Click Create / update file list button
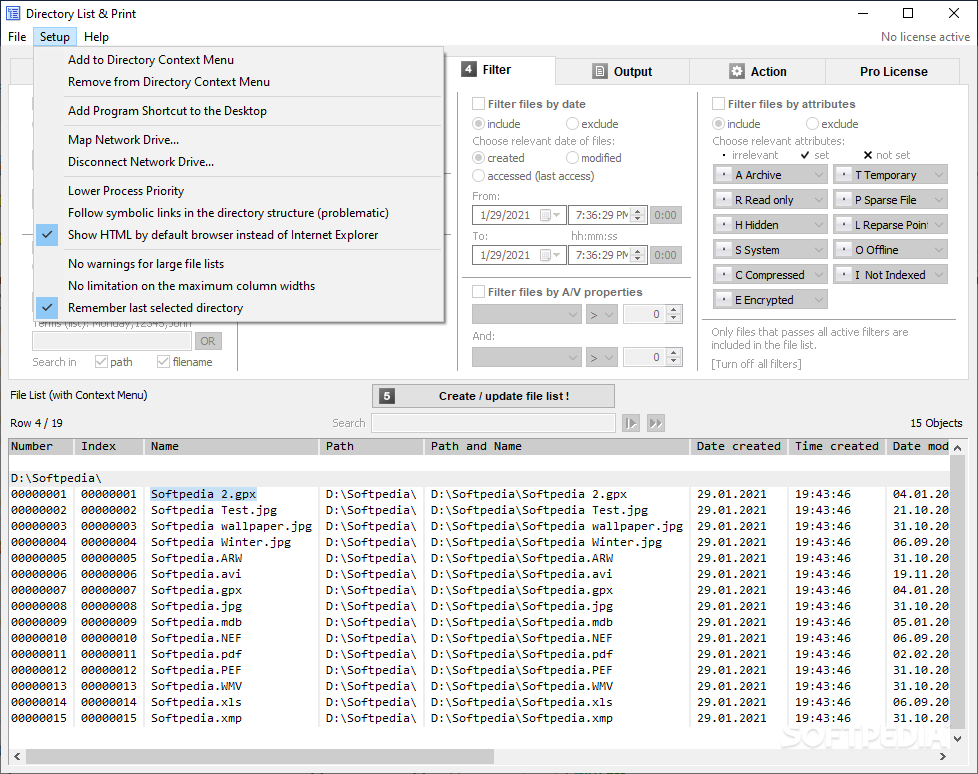978x774 pixels. [x=493, y=396]
